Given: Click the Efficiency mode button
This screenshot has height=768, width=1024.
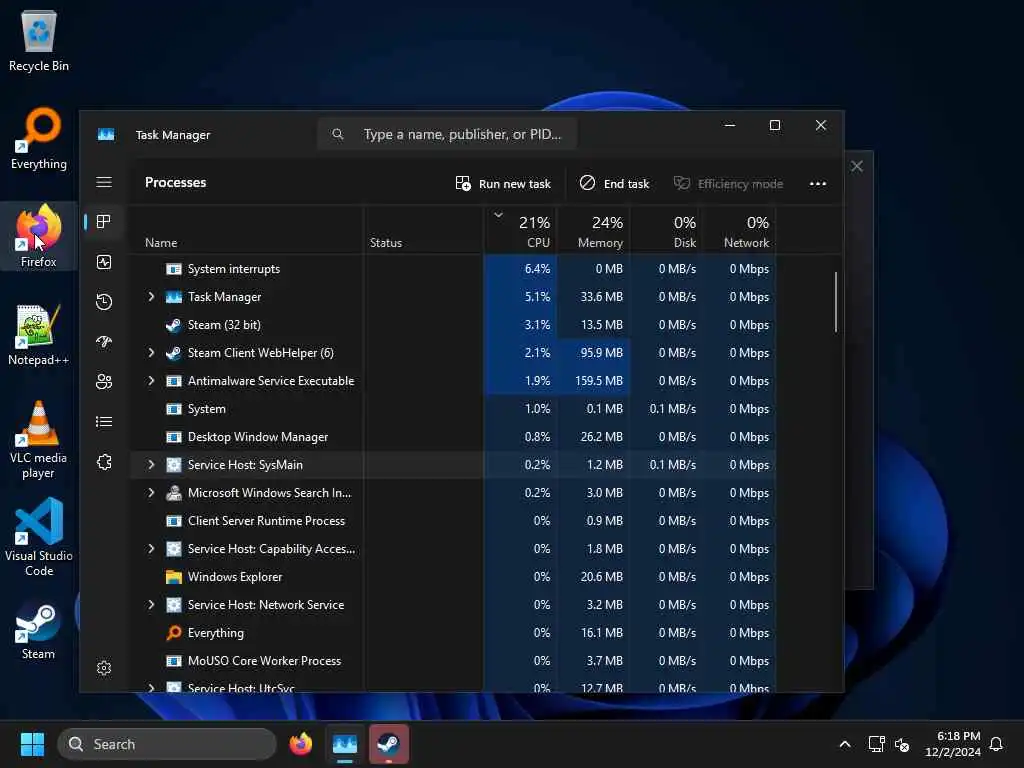Looking at the screenshot, I should tap(728, 184).
